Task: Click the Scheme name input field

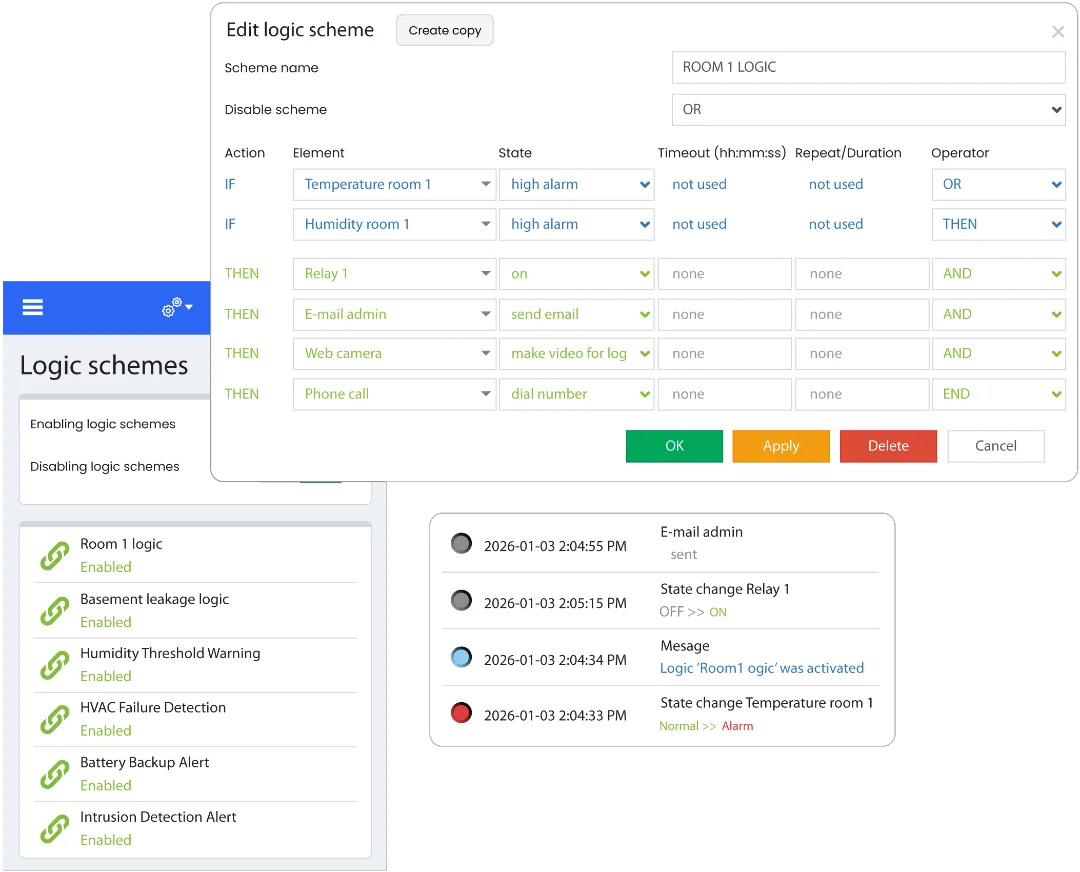Action: 869,68
